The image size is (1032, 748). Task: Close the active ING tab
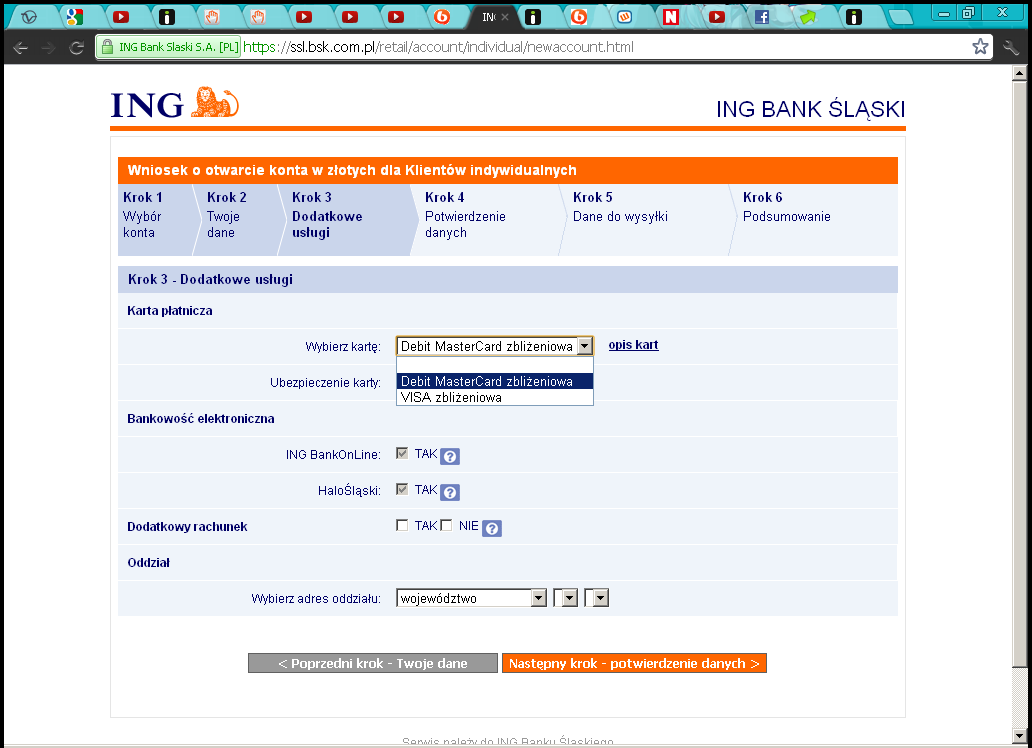(x=505, y=17)
